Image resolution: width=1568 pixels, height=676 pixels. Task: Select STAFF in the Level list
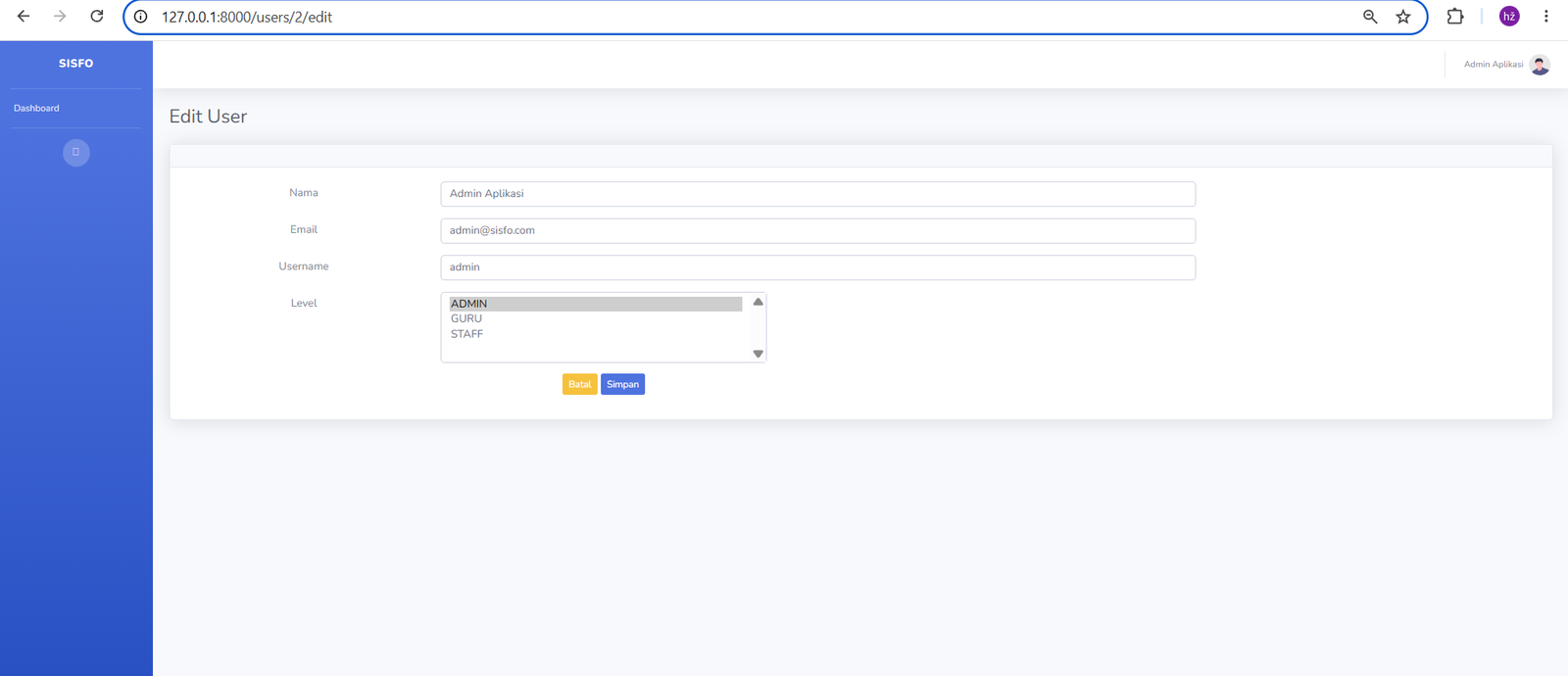(596, 334)
